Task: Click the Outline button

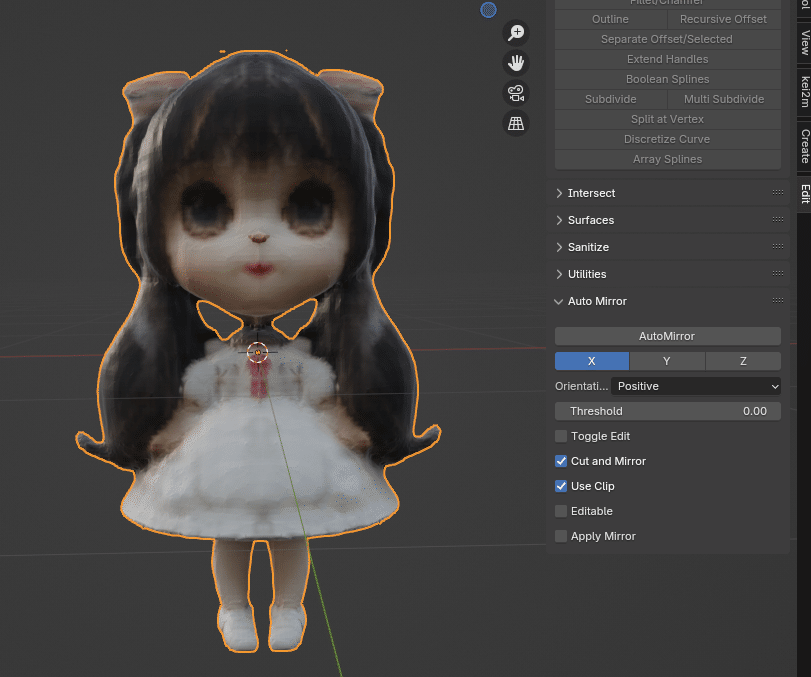Action: 611,19
